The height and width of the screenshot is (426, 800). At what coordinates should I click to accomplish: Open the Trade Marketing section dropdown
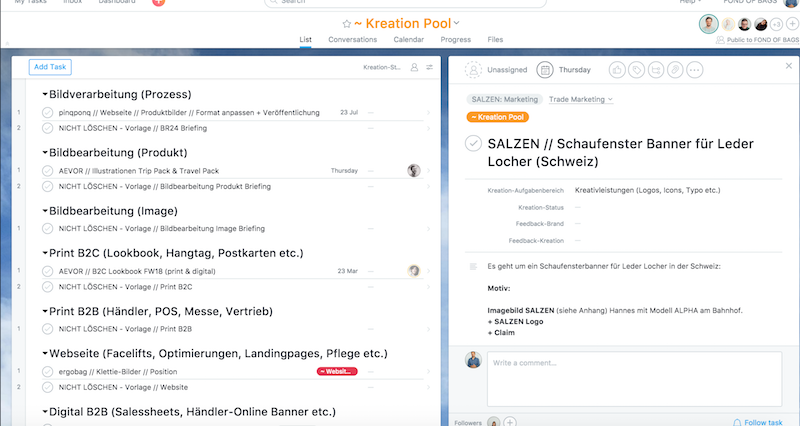click(x=581, y=99)
